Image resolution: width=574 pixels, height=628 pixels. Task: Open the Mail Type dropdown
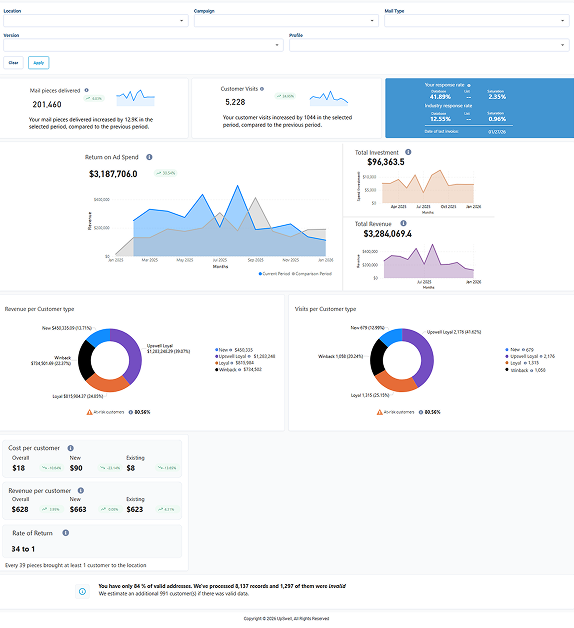[x=477, y=21]
